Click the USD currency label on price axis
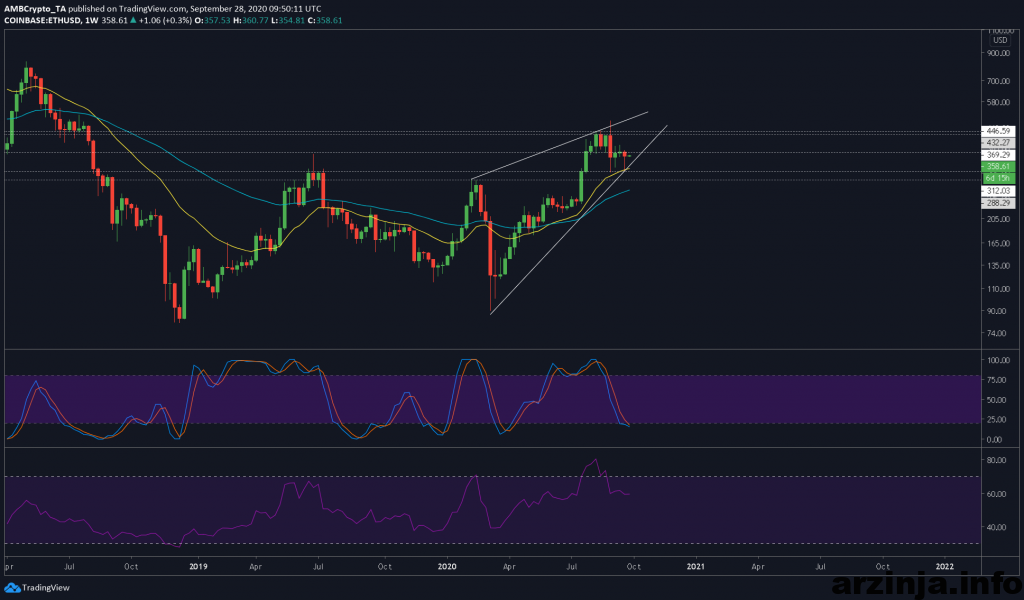This screenshot has height=600, width=1024. (999, 40)
